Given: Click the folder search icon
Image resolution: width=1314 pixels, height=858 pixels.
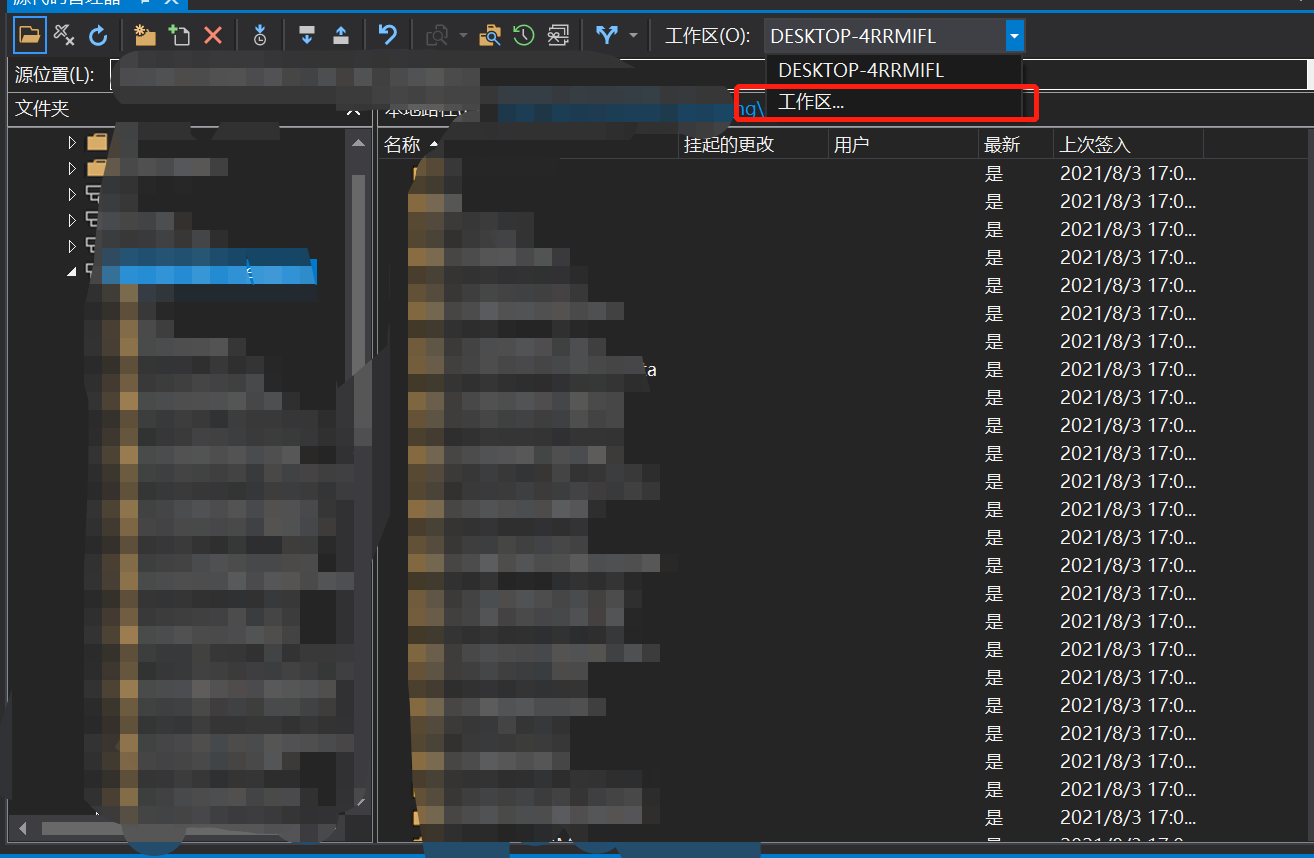Looking at the screenshot, I should (490, 36).
